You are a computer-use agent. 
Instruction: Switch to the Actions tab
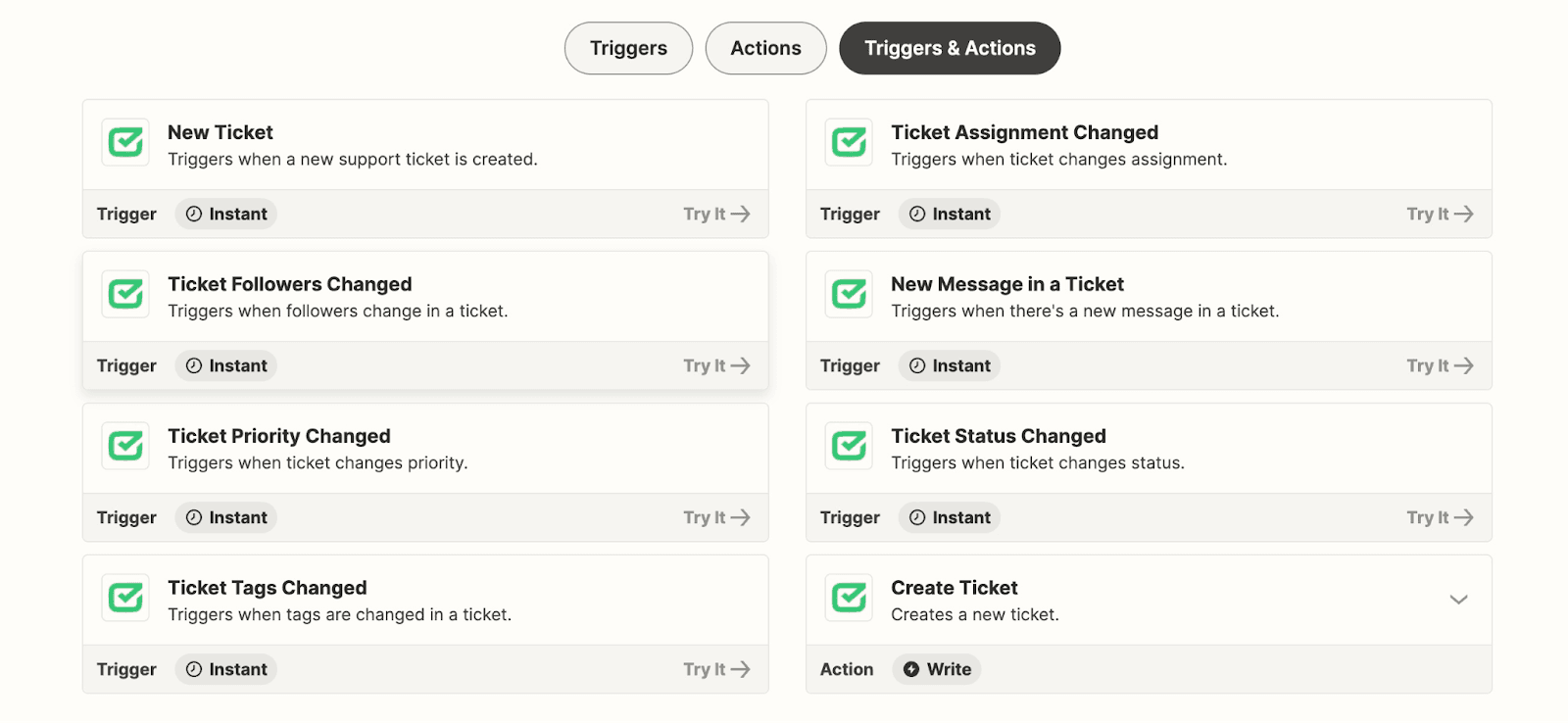[765, 48]
